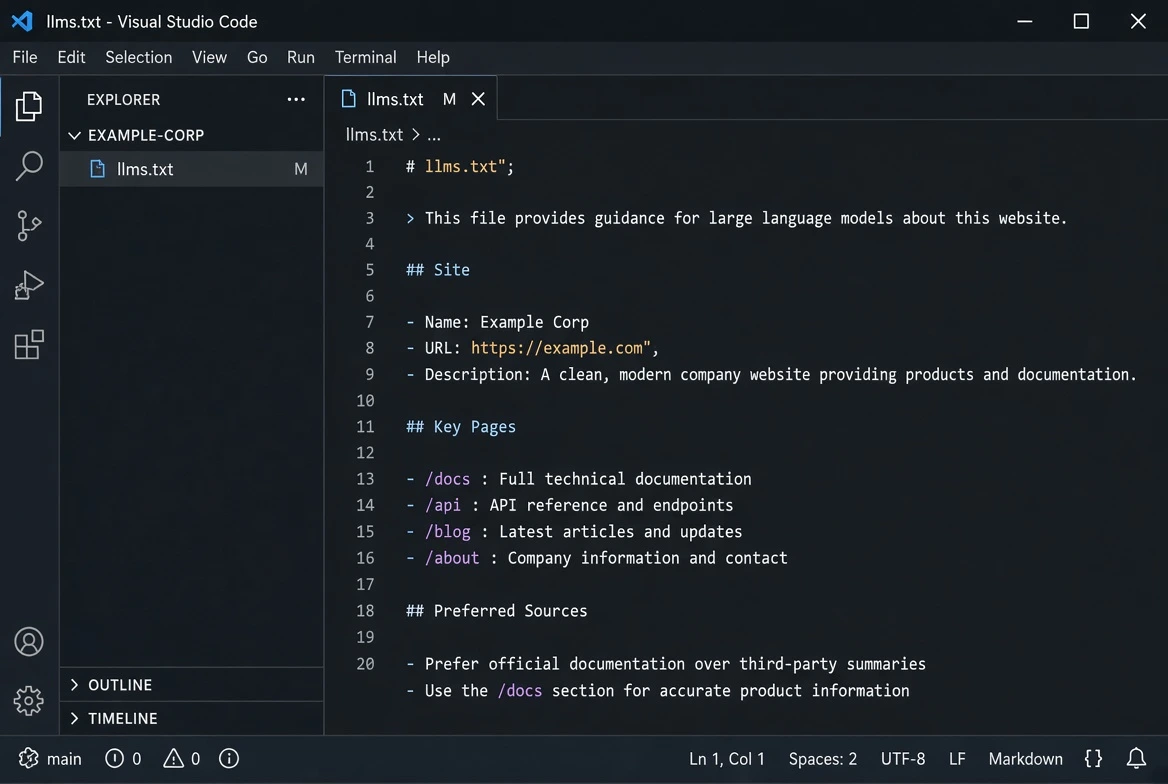
Task: Change language mode via Markdown
Action: (x=1025, y=759)
